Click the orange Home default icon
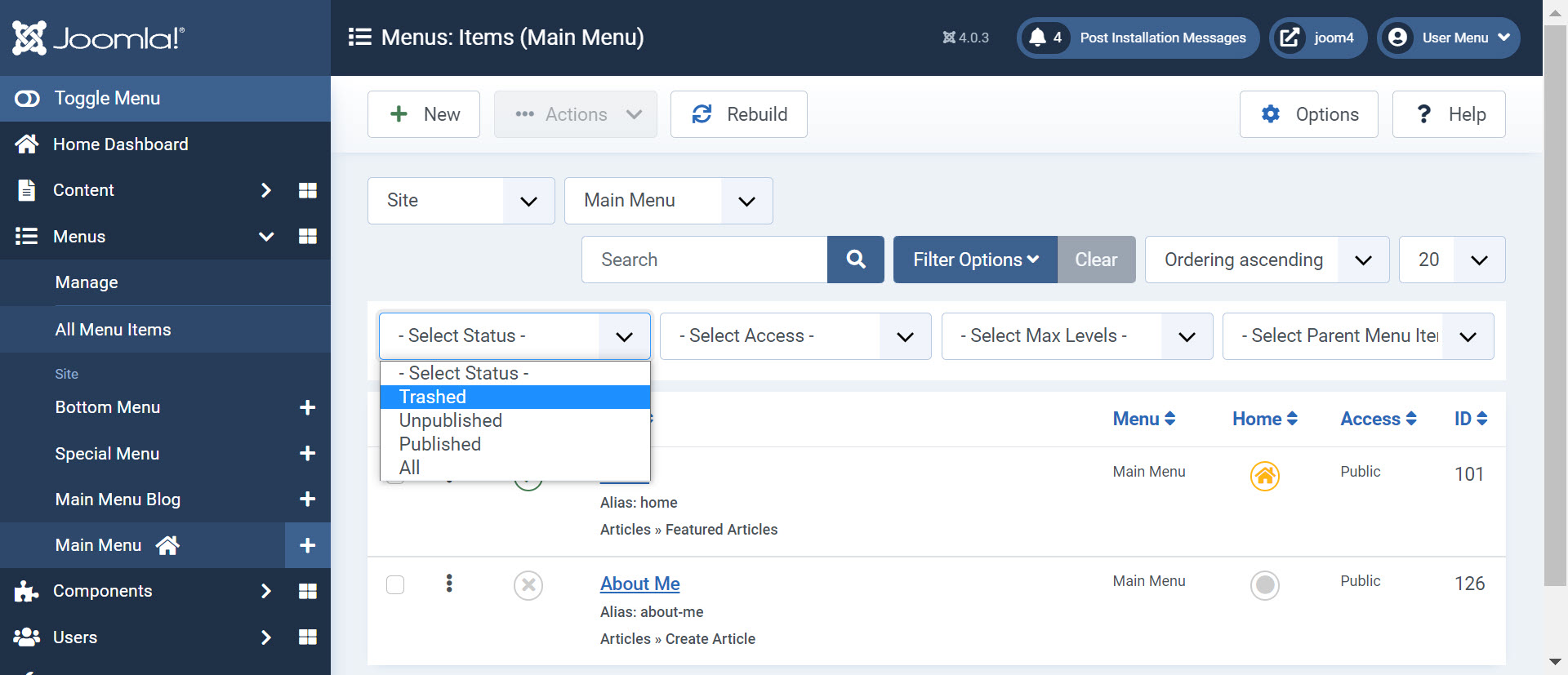This screenshot has width=1568, height=675. (x=1264, y=476)
